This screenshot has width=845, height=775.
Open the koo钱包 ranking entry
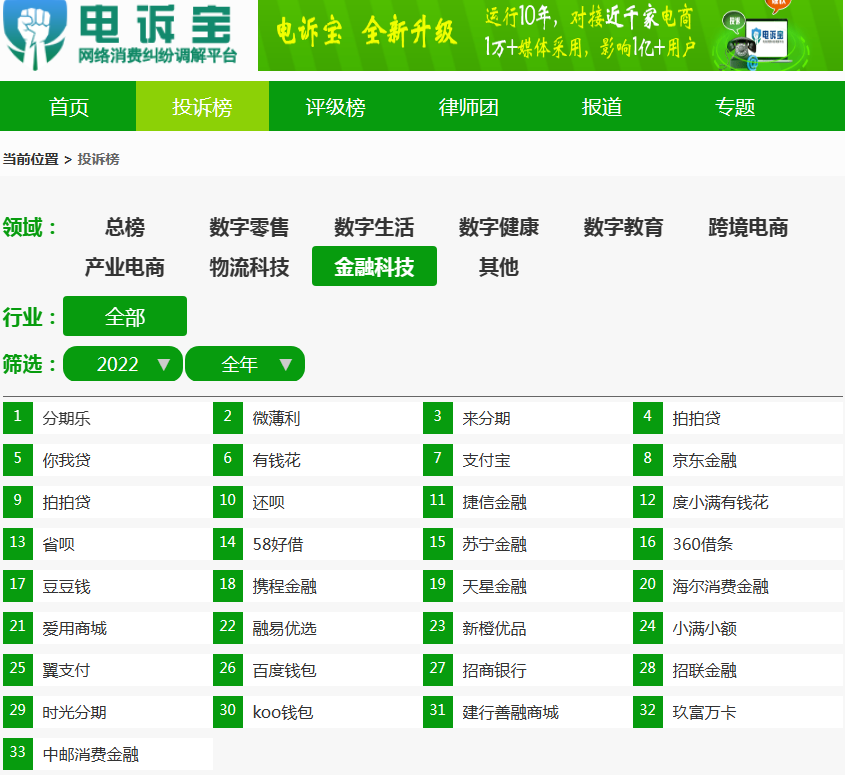[x=318, y=712]
